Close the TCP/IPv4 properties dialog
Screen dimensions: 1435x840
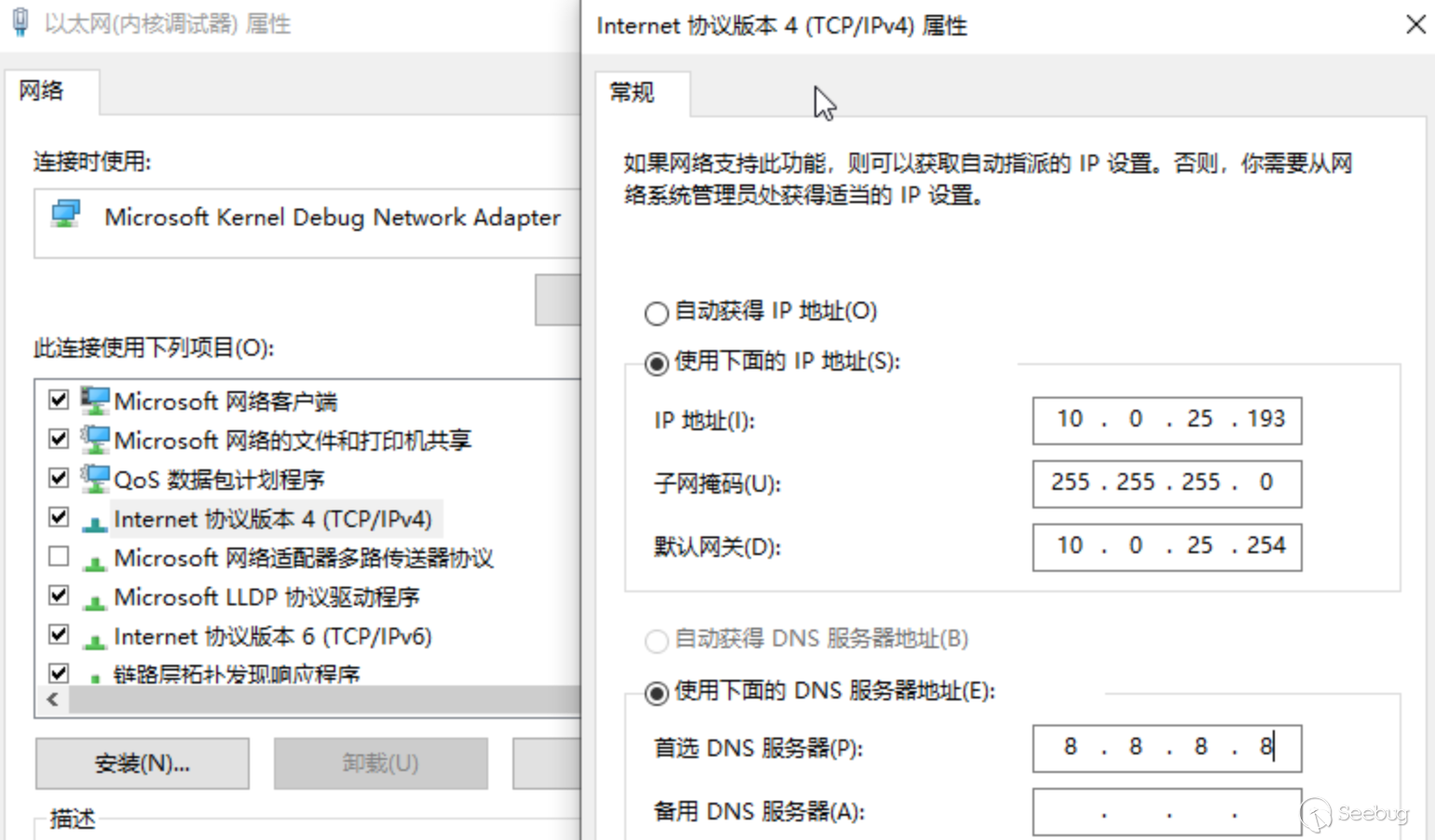(1415, 25)
